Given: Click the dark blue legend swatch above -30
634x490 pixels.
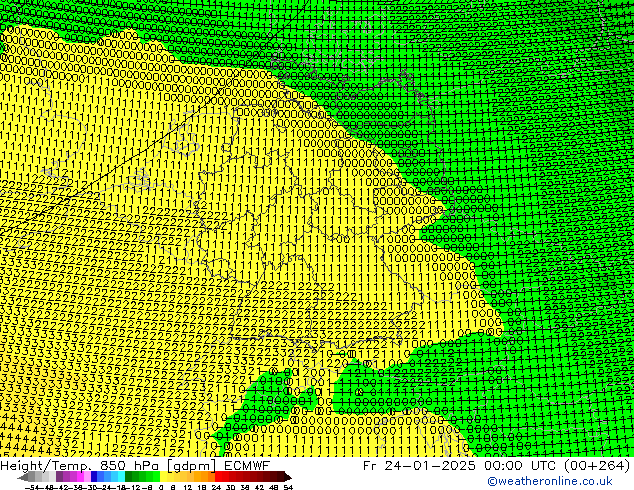Looking at the screenshot, I should [x=94, y=477].
